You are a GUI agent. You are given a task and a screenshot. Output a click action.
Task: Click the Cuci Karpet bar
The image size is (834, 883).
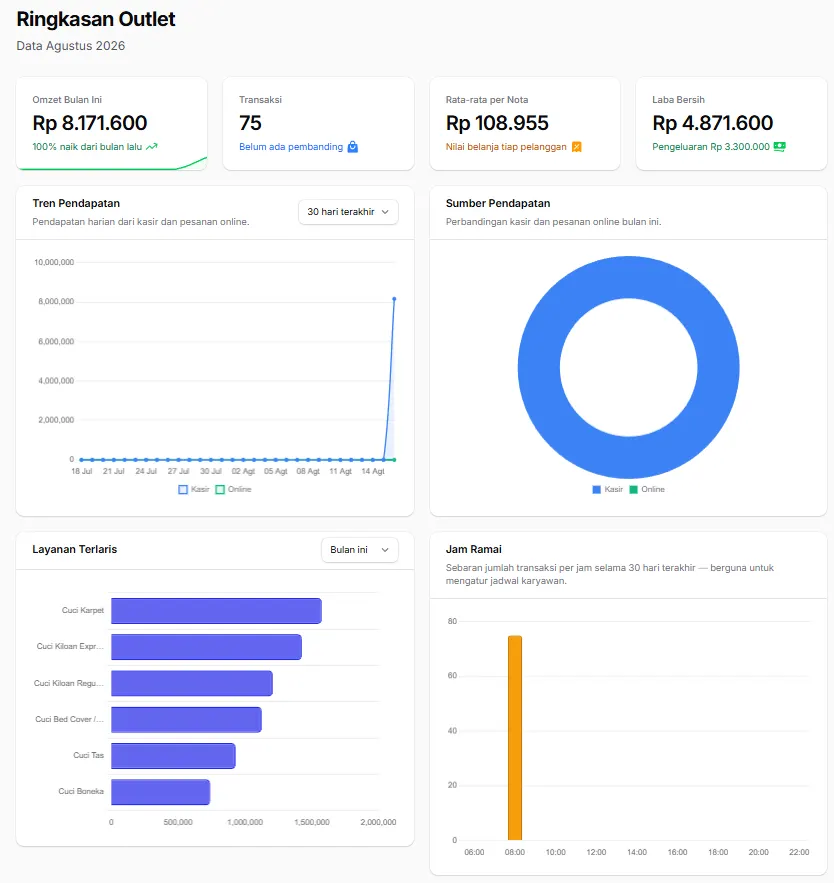click(216, 611)
